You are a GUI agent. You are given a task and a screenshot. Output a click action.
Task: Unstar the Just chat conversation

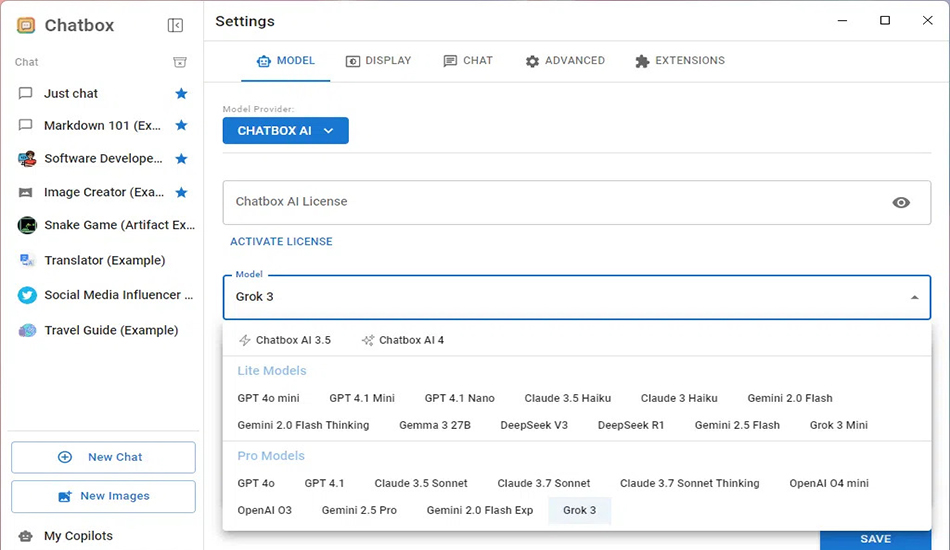(x=181, y=93)
